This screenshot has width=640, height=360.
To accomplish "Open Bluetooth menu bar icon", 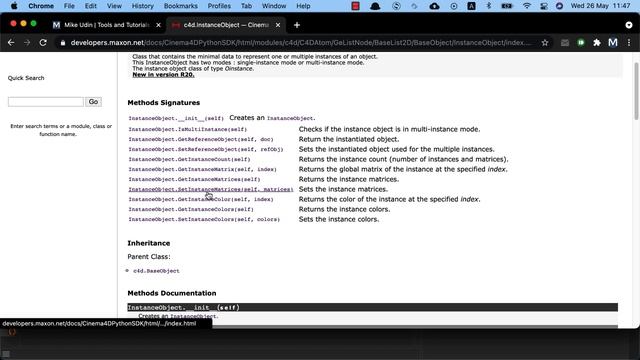I will tap(489, 6).
